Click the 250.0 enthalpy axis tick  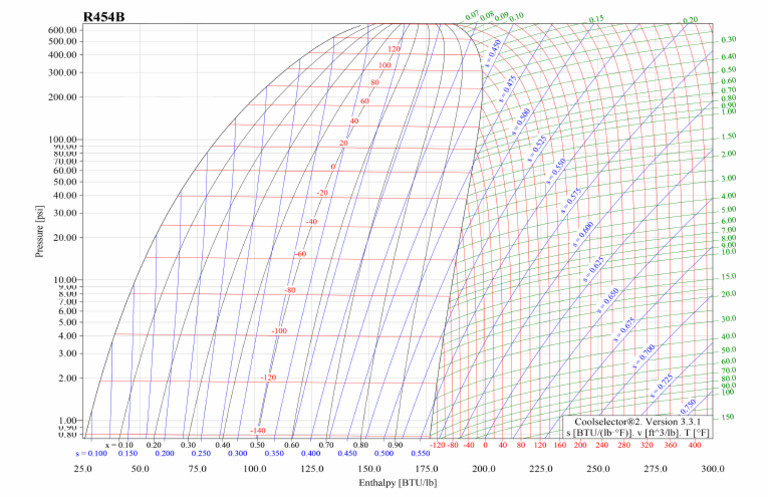point(598,469)
